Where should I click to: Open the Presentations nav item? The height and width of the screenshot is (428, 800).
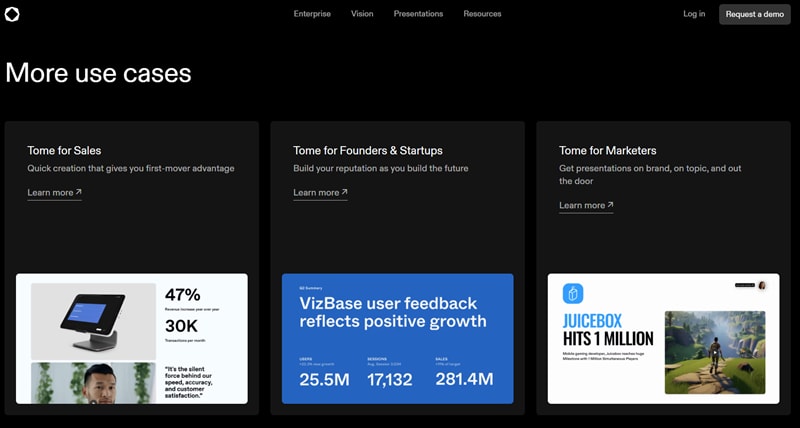(418, 14)
